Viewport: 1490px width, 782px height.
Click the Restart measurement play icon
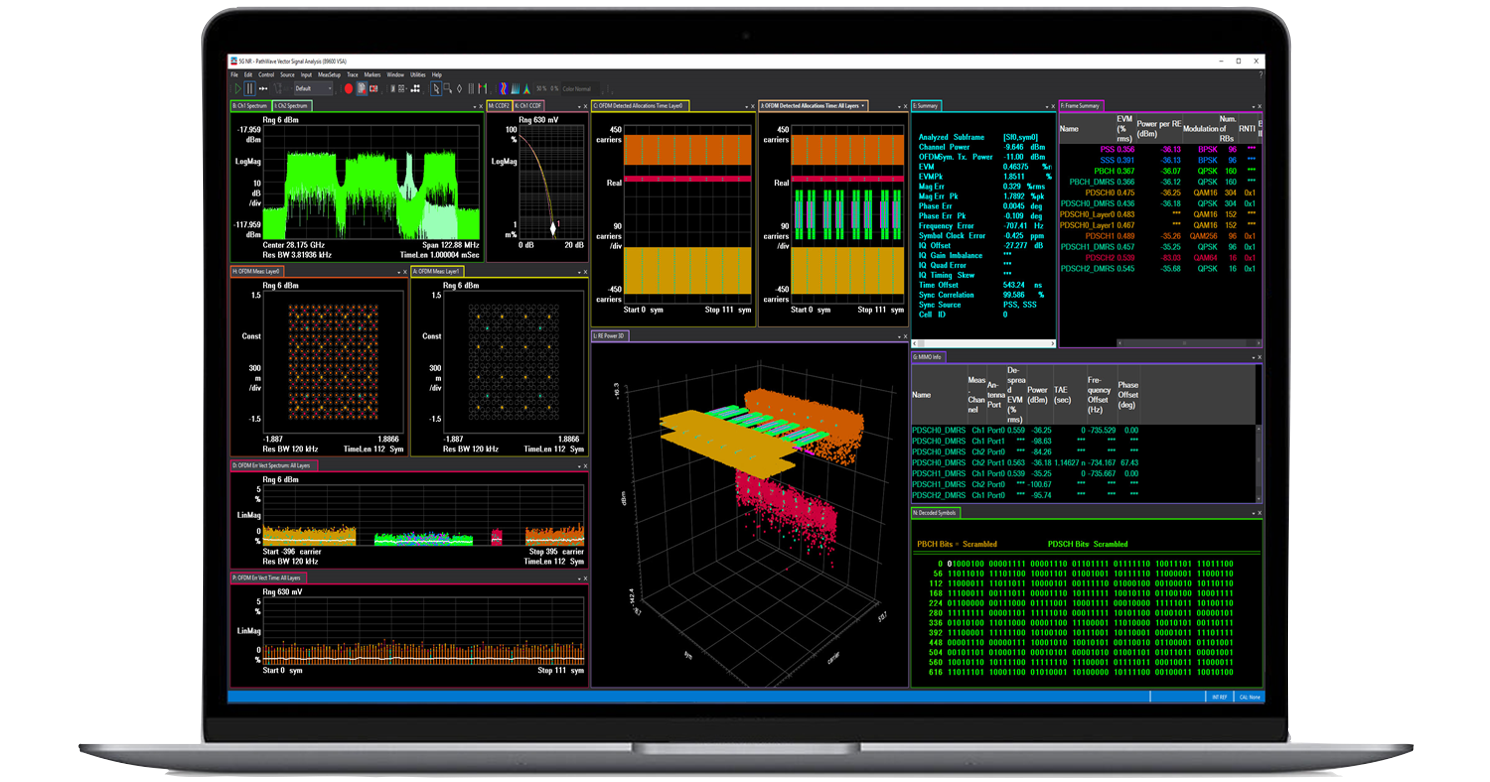pyautogui.click(x=239, y=88)
